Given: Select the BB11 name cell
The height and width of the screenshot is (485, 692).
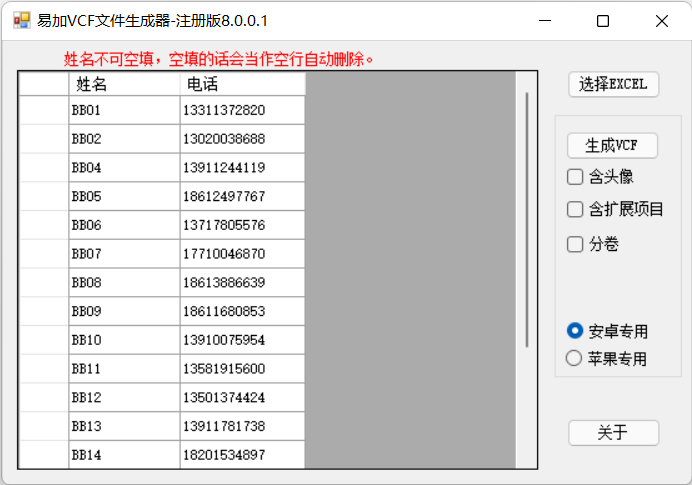Looking at the screenshot, I should click(x=124, y=368).
